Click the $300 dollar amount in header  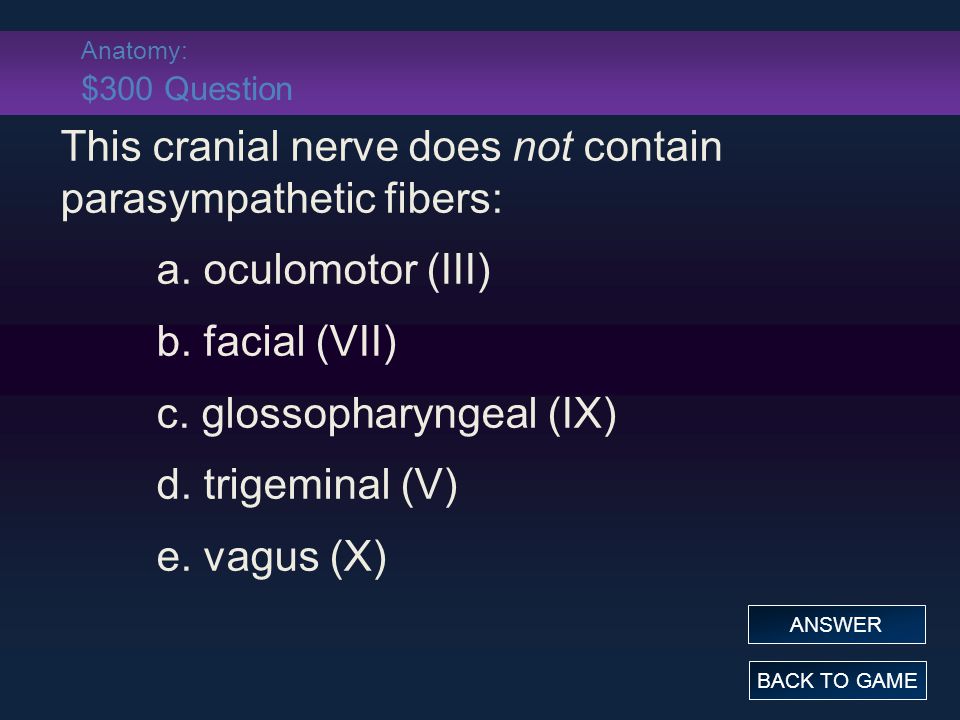117,89
